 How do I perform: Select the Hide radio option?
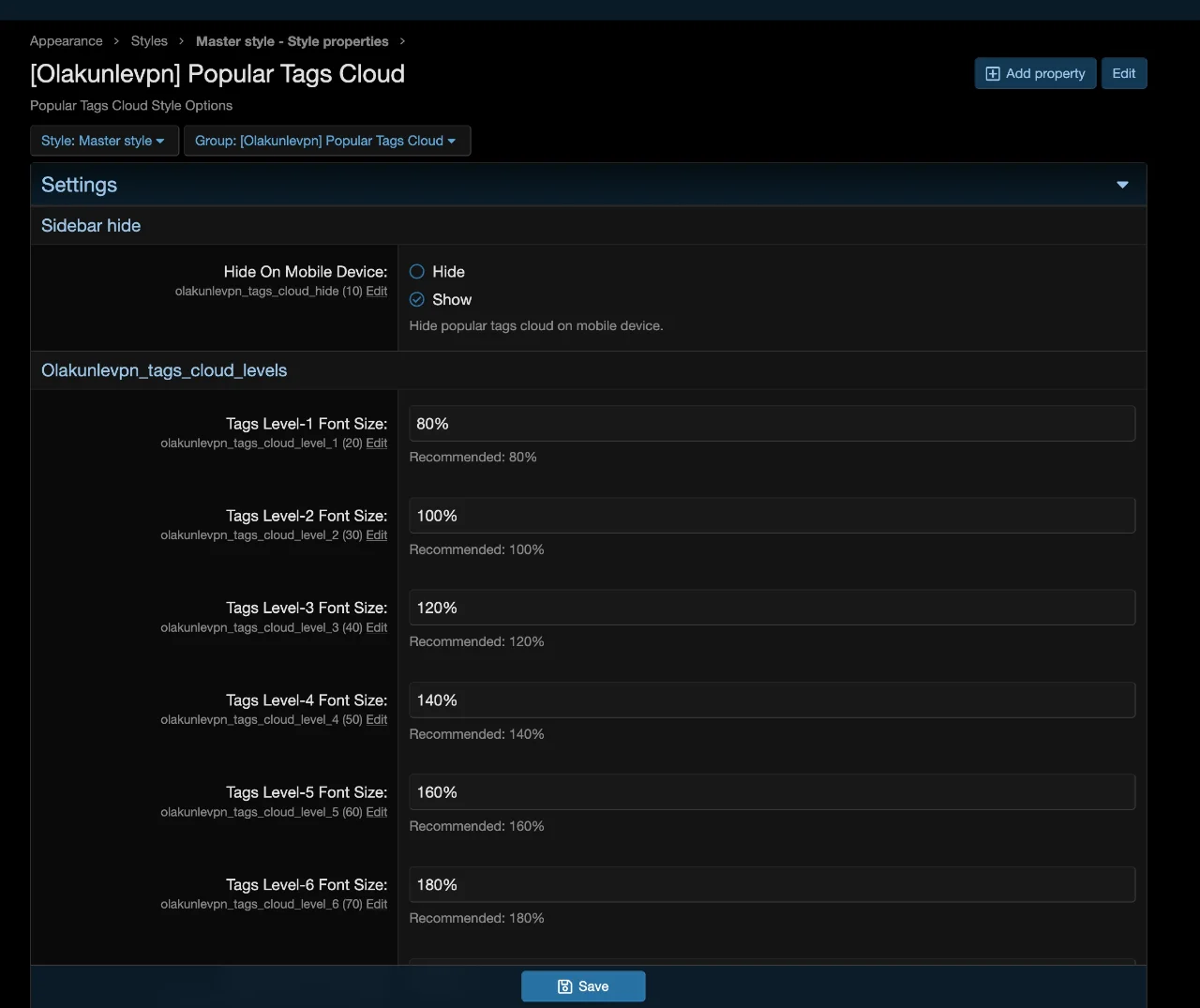417,272
